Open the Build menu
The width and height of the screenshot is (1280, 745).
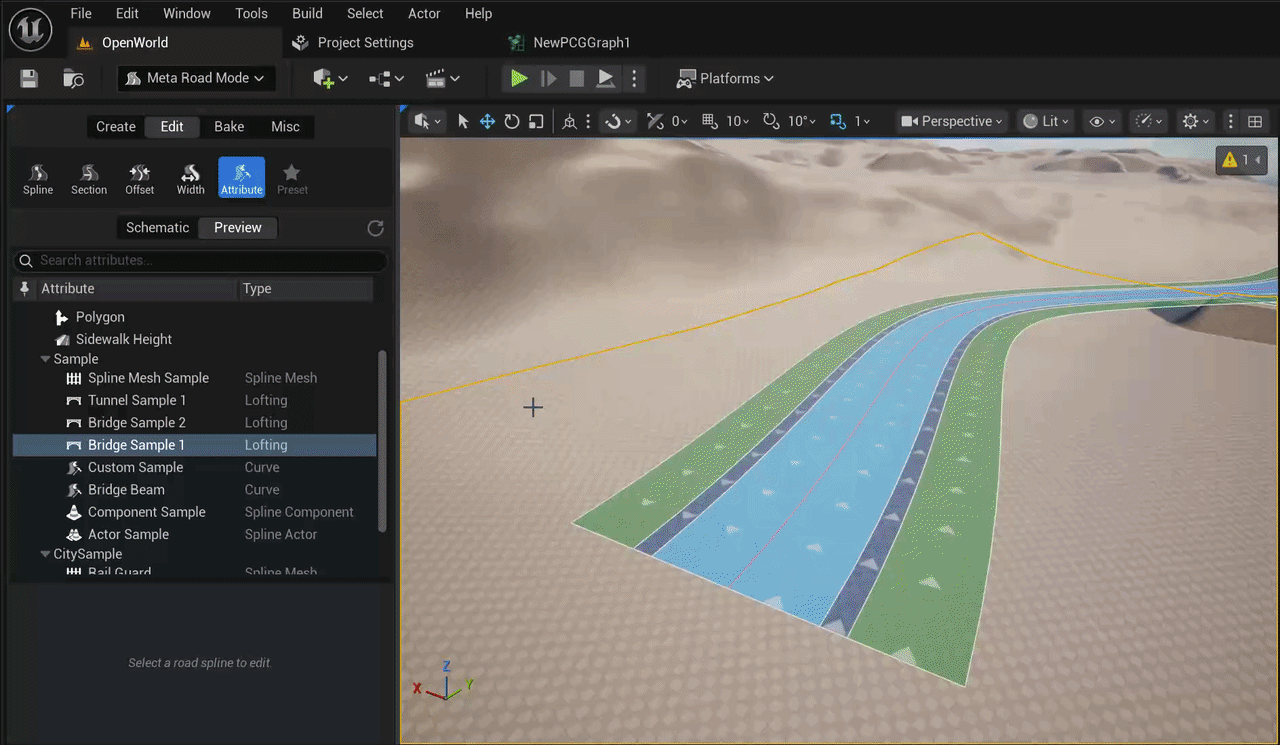tap(307, 13)
